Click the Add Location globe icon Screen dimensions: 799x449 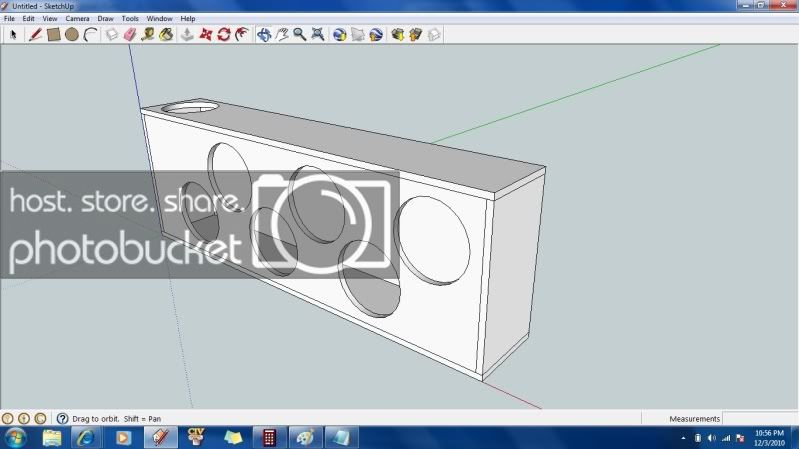point(339,35)
